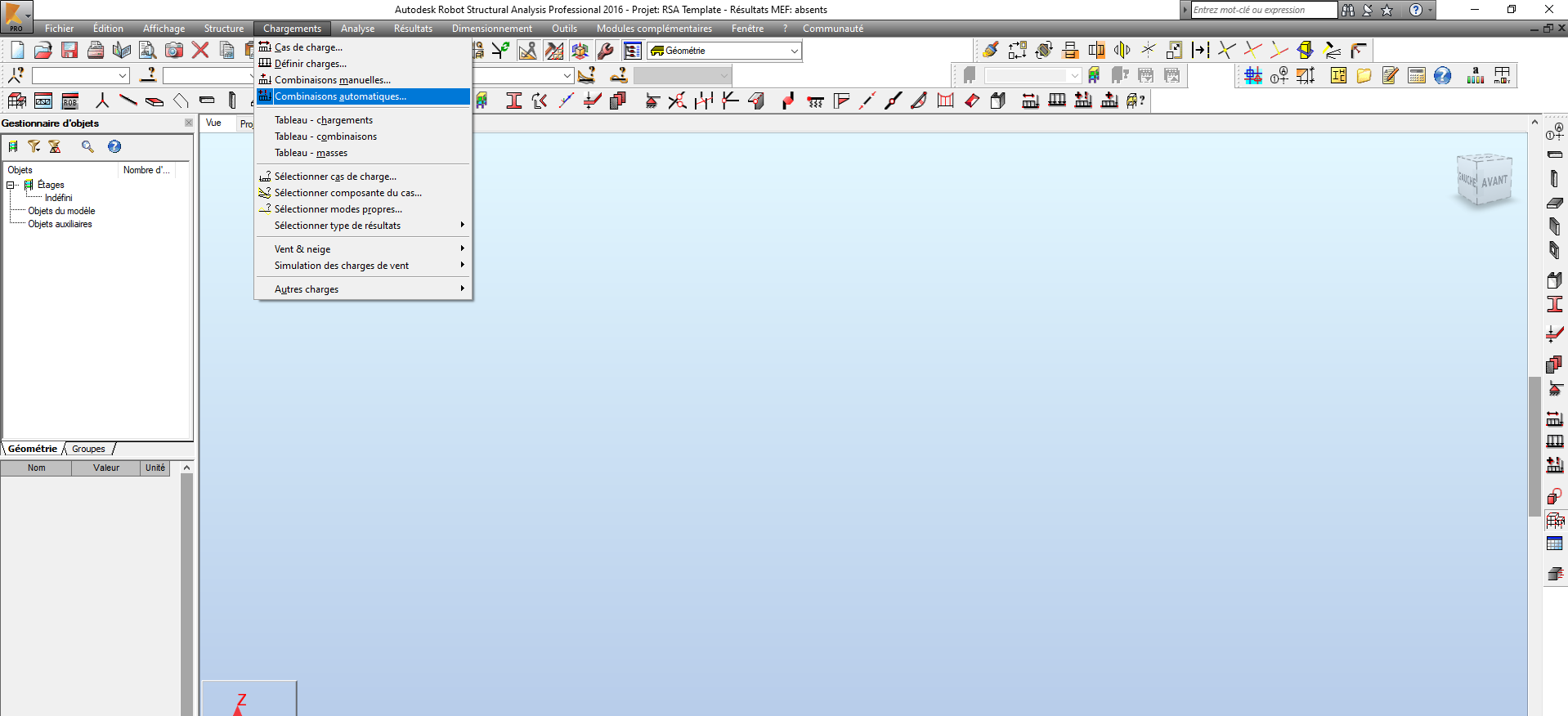Expand Vent & neige submenu
Viewport: 1568px width, 716px height.
pos(364,249)
